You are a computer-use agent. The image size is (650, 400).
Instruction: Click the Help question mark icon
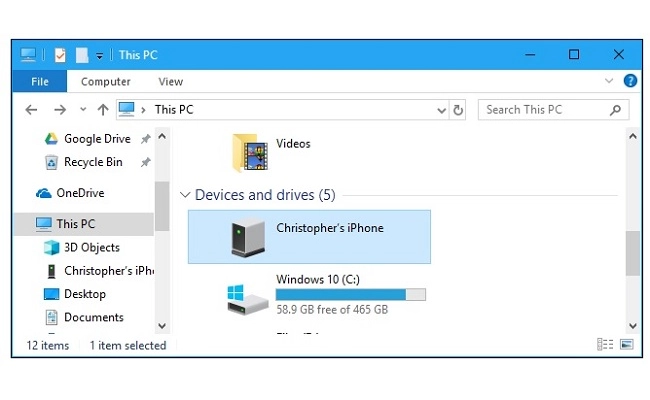click(630, 81)
